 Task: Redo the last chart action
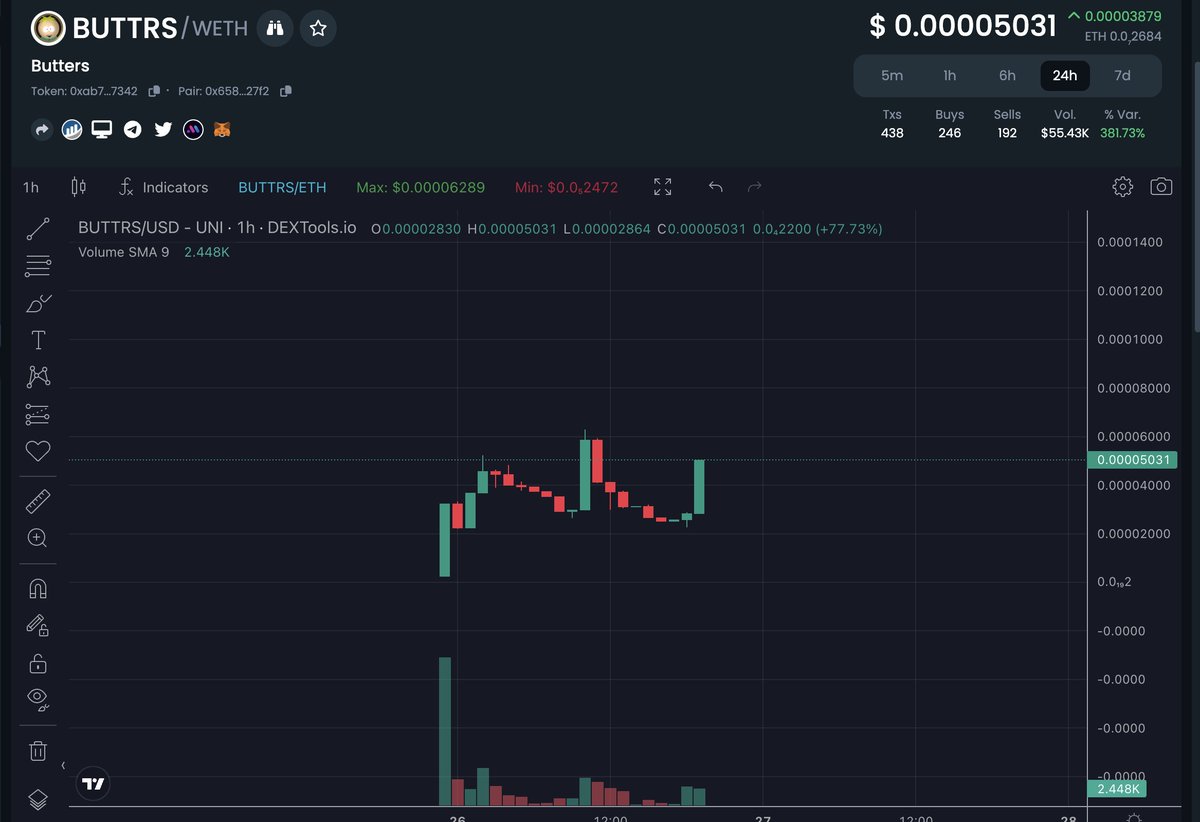[755, 187]
